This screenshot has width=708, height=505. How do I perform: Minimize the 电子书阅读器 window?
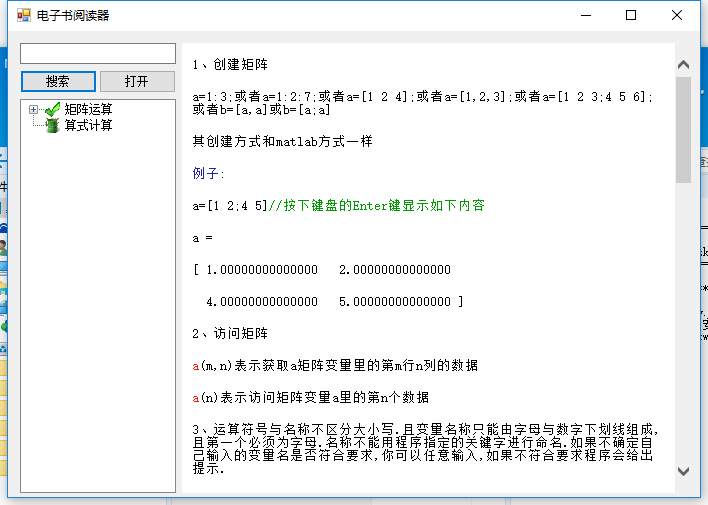click(x=586, y=15)
